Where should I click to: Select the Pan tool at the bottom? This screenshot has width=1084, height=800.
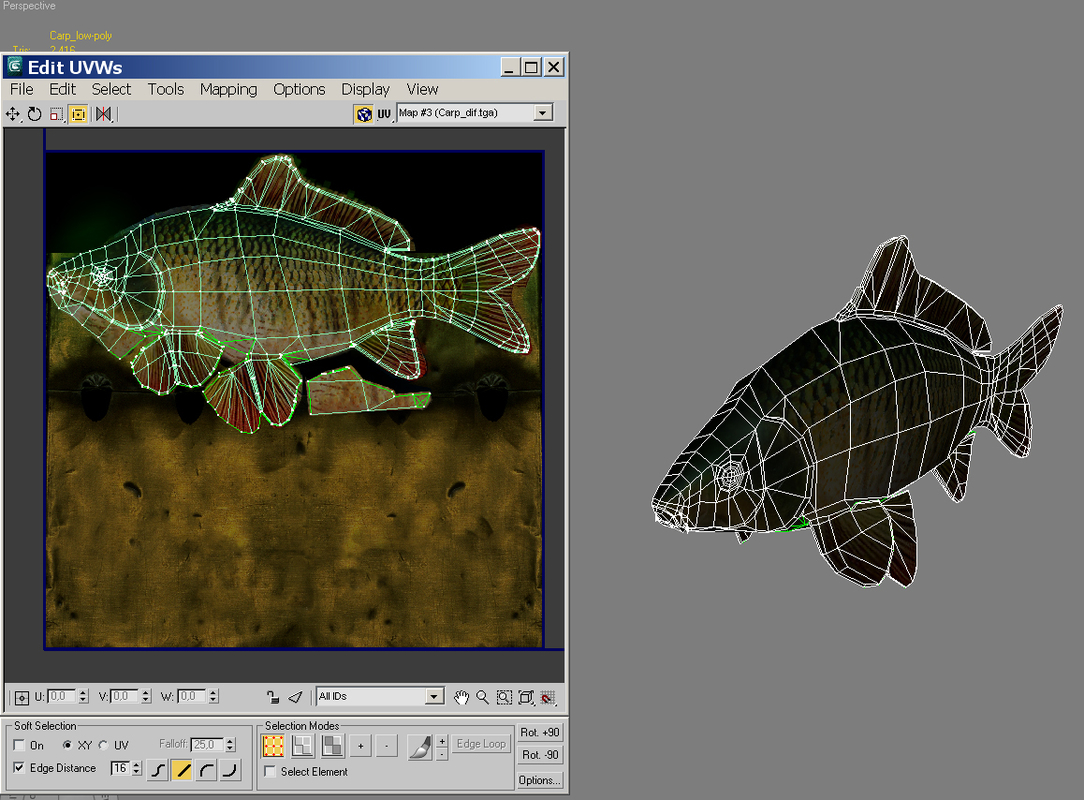(x=461, y=697)
